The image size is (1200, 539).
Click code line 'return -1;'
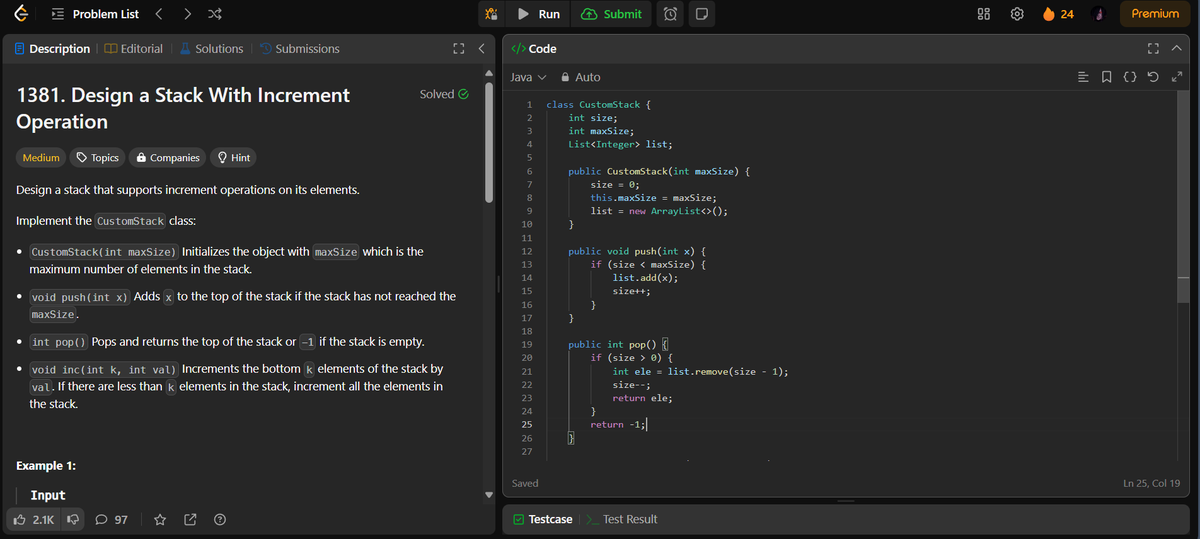(619, 424)
